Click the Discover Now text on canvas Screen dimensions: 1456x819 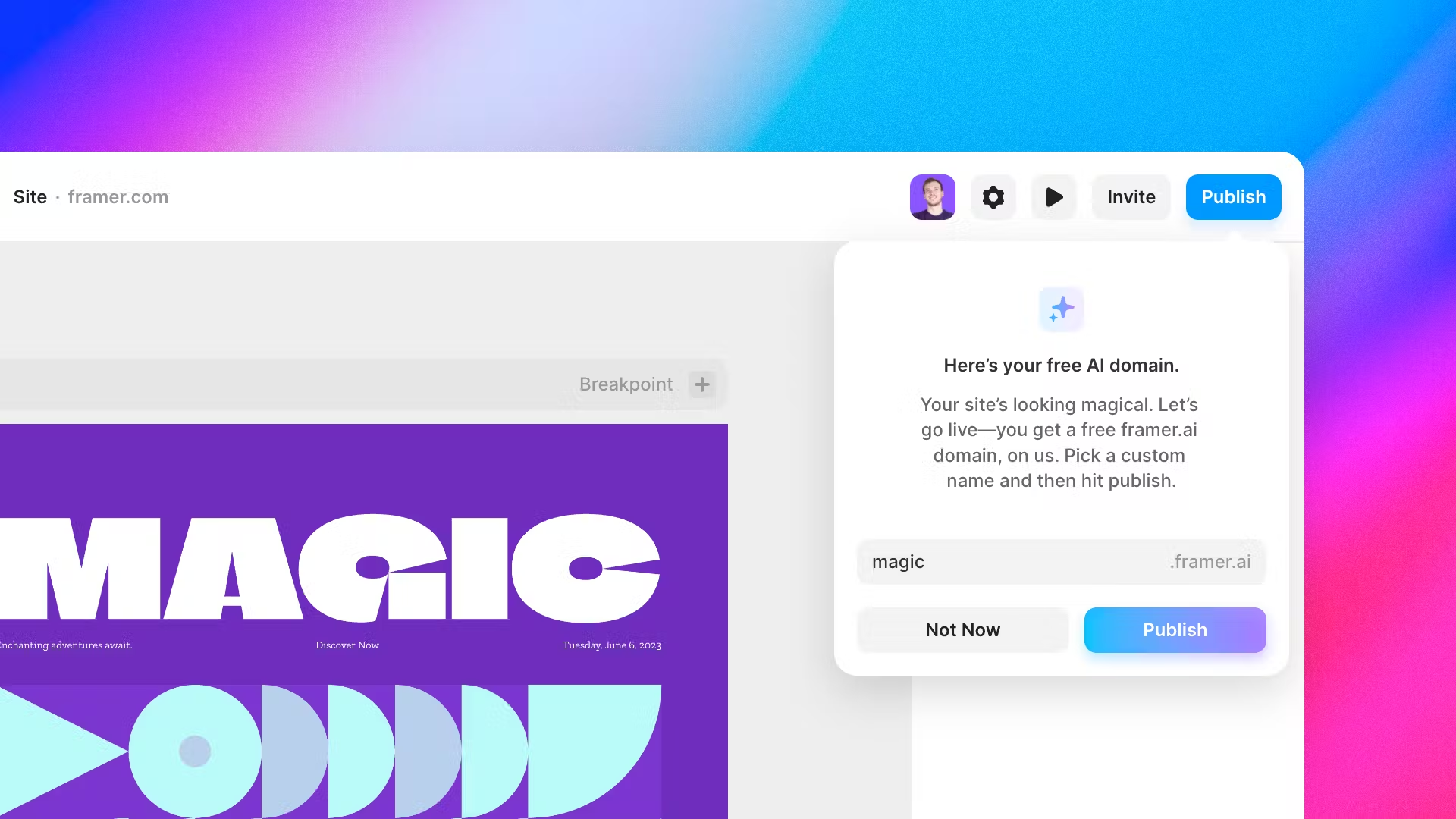[x=347, y=645]
